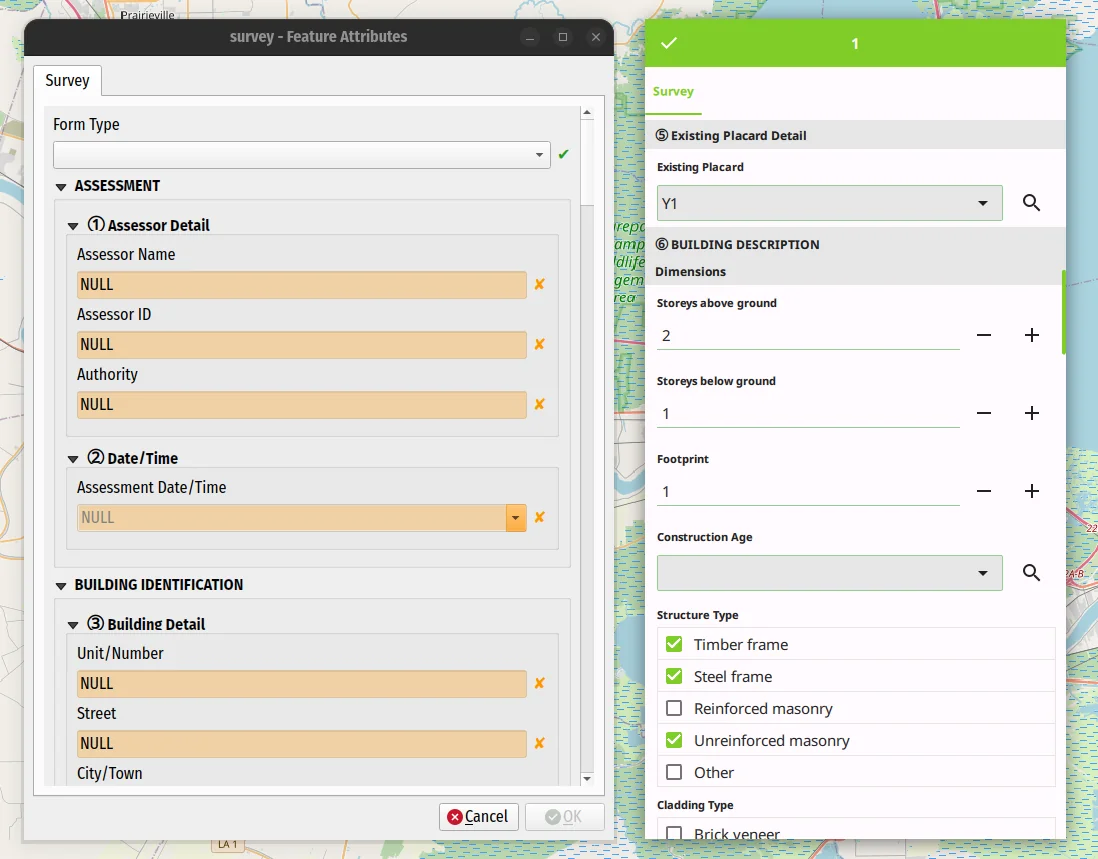Clear Authority field using its X icon
1098x859 pixels.
coord(539,405)
